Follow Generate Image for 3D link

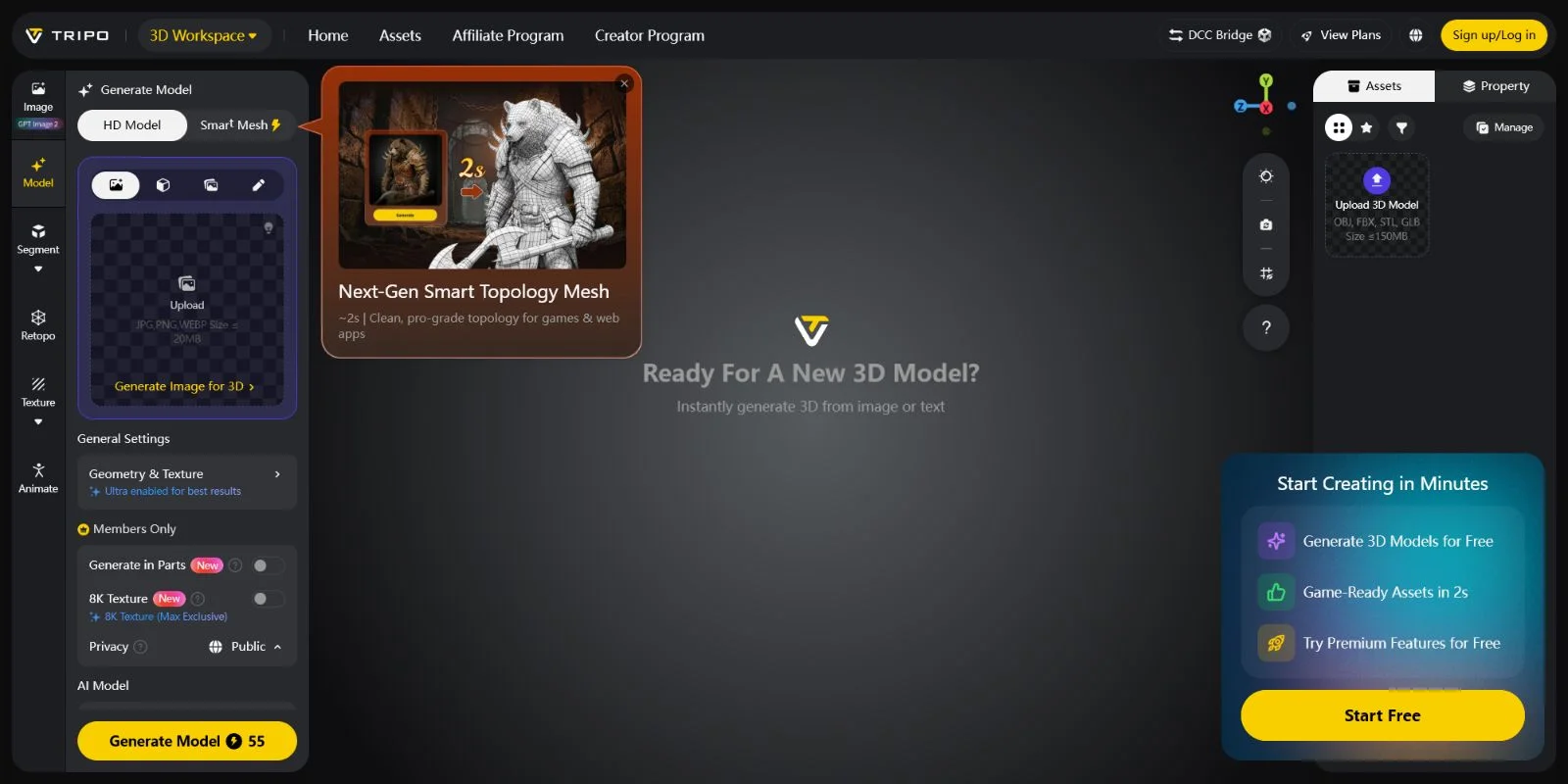point(184,386)
